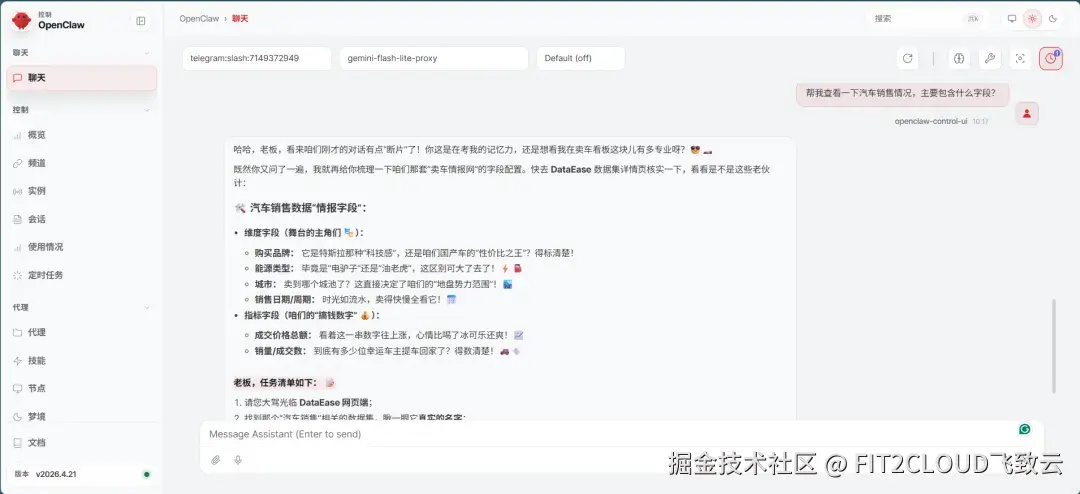Open 定时任务 scheduled tasks in the sidebar
1080x494 pixels.
click(x=81, y=275)
